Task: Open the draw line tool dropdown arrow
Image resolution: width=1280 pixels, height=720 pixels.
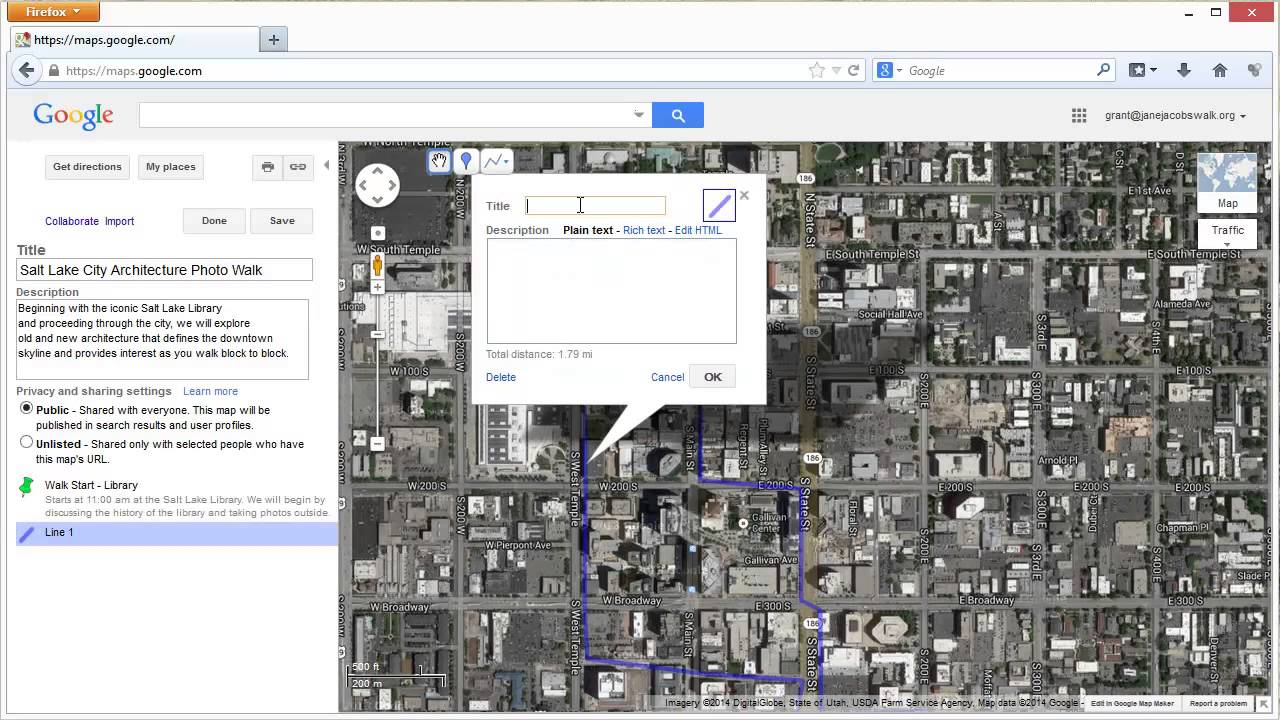Action: tap(507, 161)
